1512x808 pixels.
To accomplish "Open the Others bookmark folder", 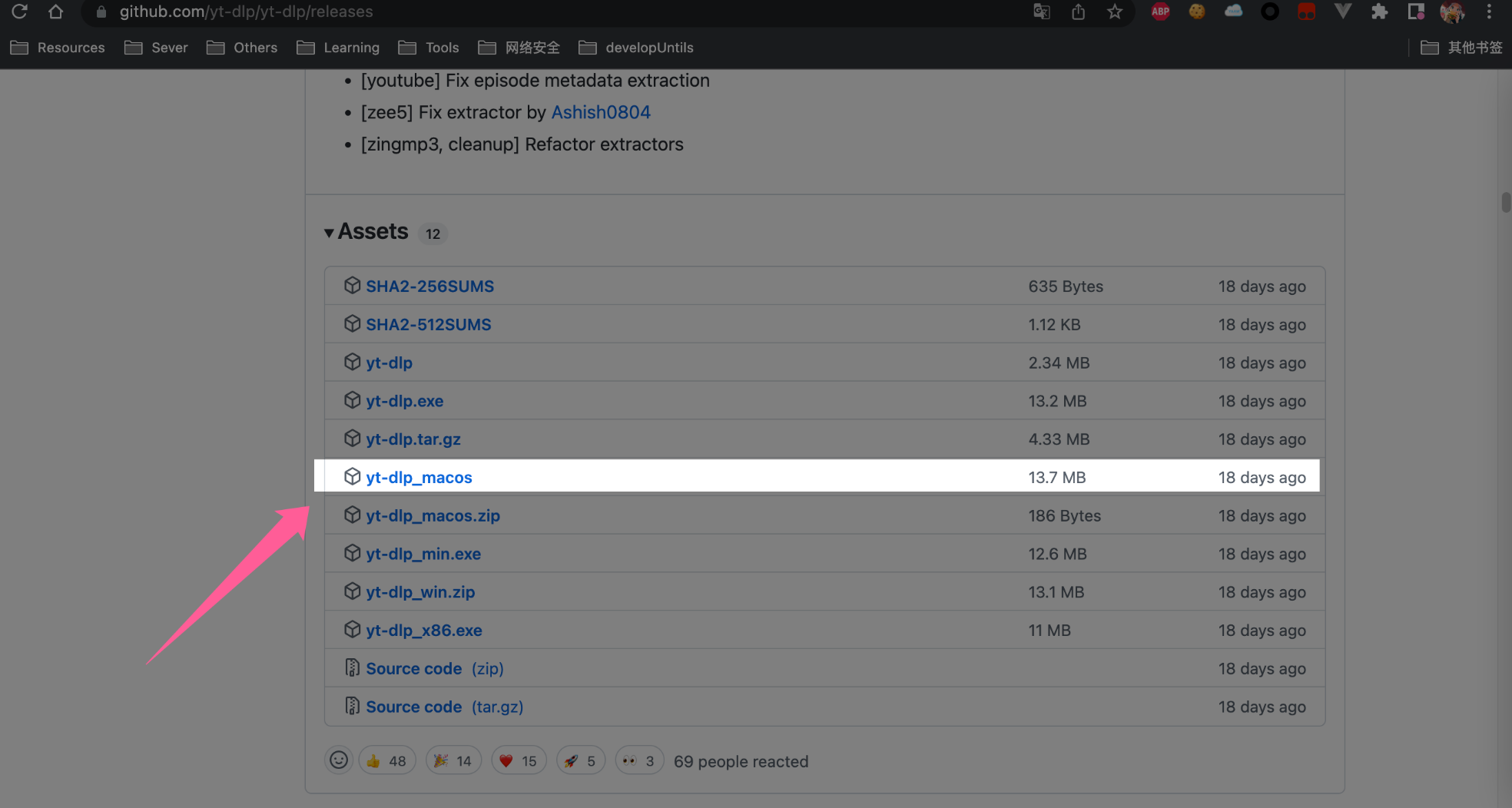I will [242, 48].
